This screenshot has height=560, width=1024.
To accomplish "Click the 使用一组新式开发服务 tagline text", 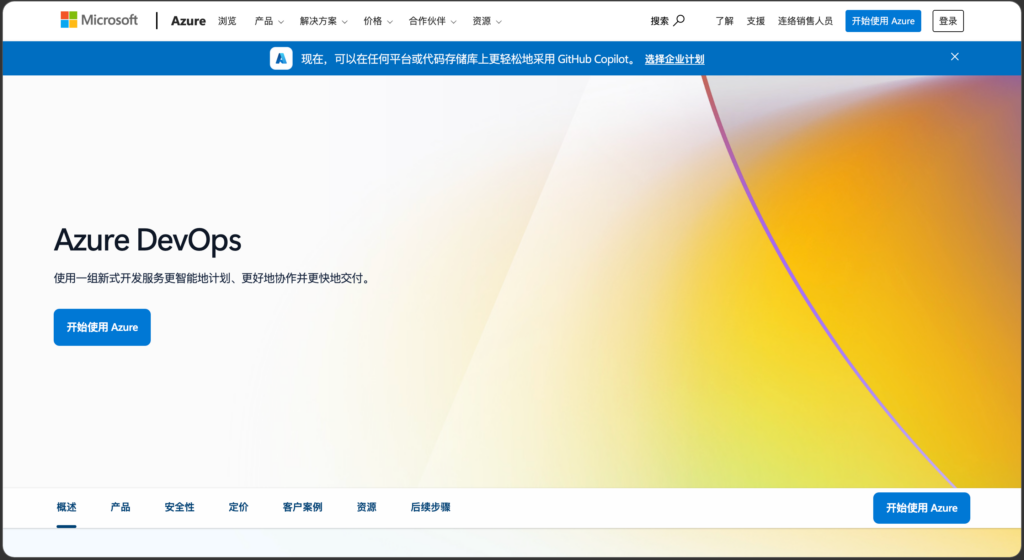I will pos(213,278).
